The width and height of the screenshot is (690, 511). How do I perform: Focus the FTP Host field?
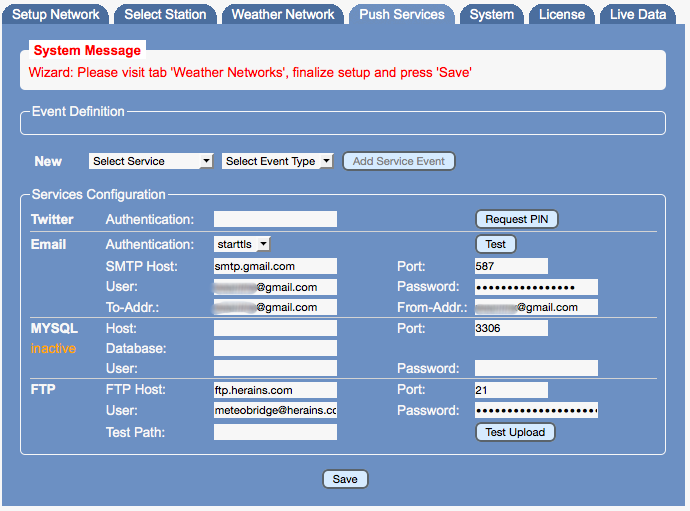pos(275,390)
